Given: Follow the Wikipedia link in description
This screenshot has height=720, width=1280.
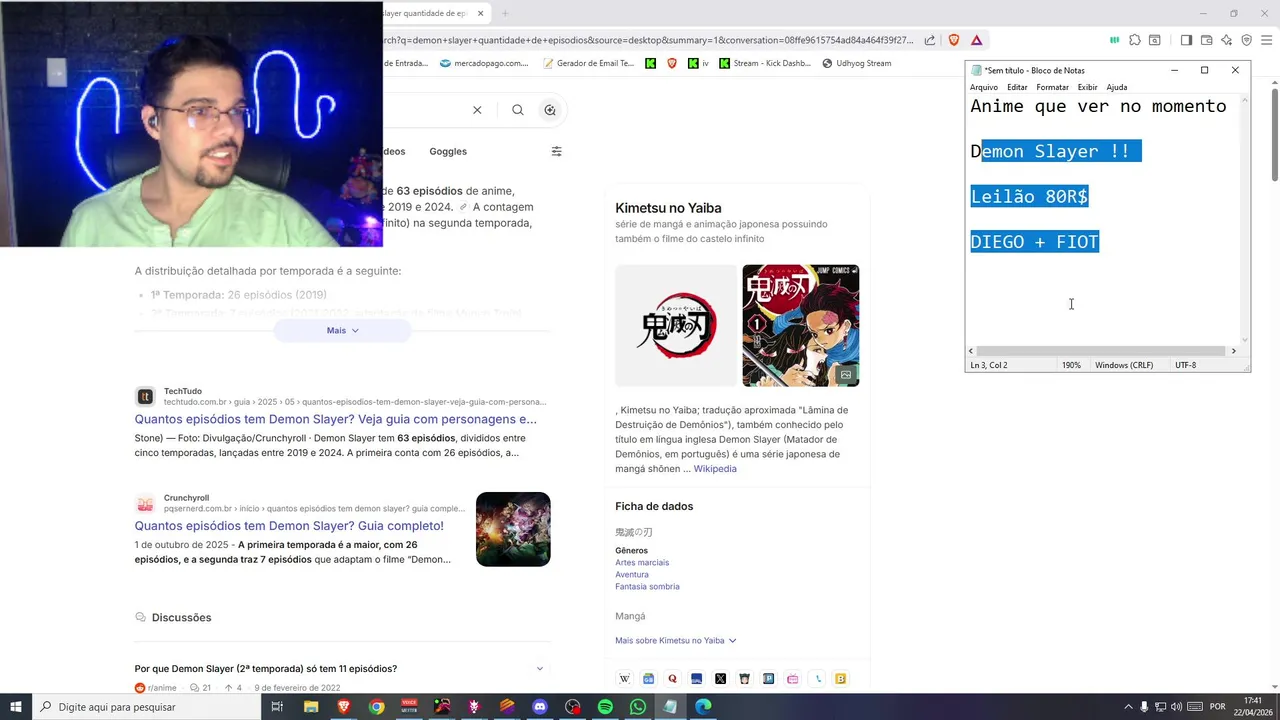Looking at the screenshot, I should pyautogui.click(x=715, y=468).
